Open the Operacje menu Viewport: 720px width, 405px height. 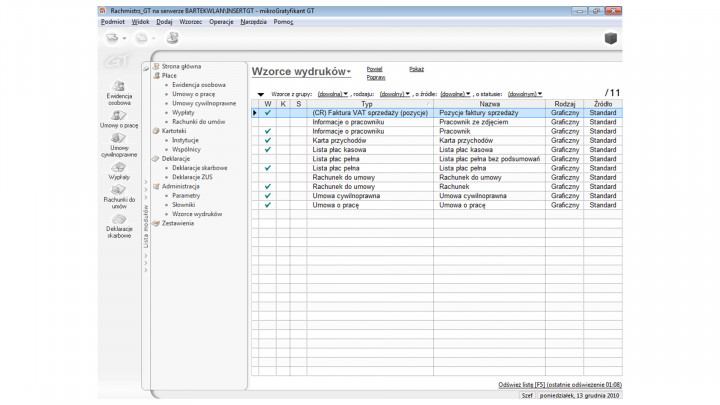(221, 21)
